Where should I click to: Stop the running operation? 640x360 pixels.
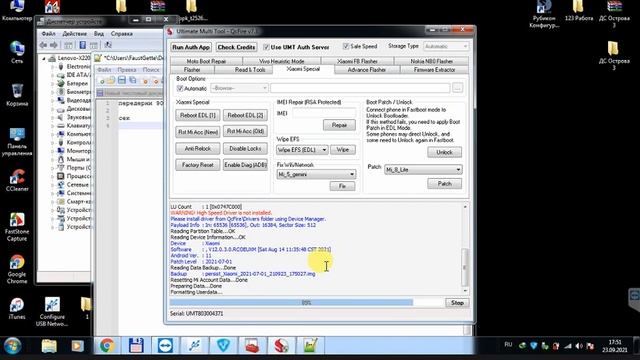point(457,303)
